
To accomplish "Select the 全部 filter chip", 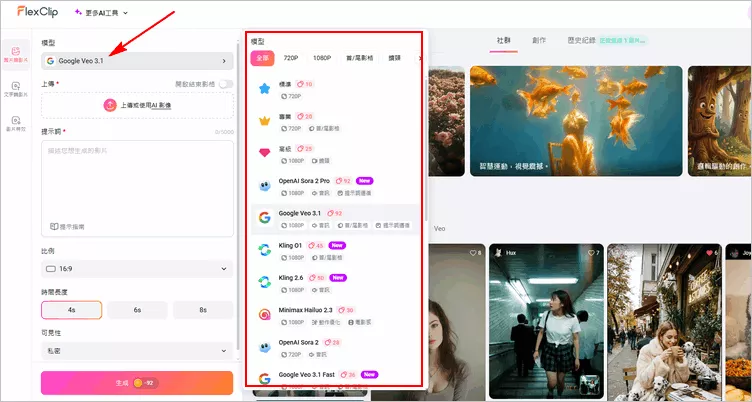I will pos(262,58).
